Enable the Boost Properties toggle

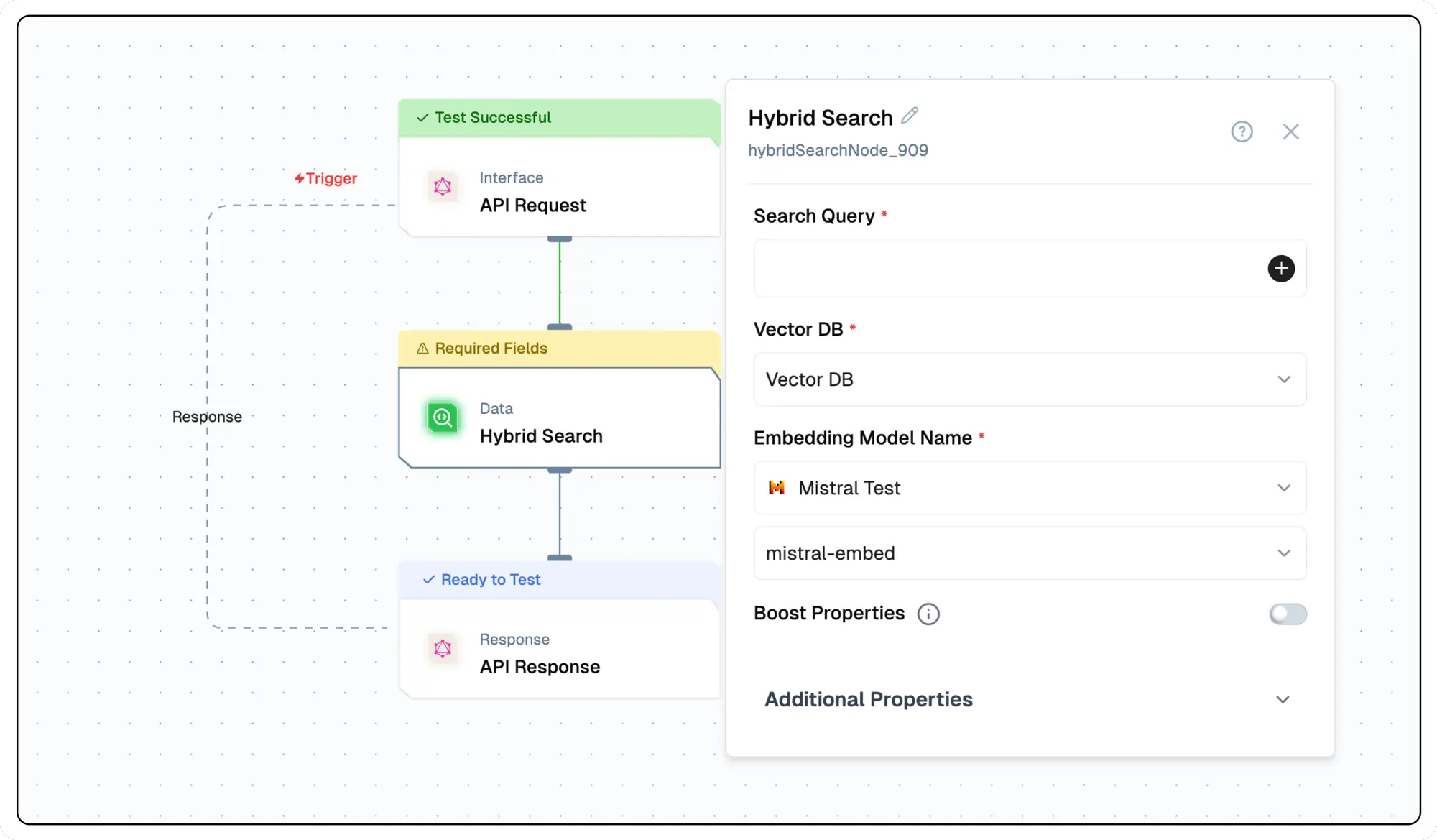pos(1287,614)
